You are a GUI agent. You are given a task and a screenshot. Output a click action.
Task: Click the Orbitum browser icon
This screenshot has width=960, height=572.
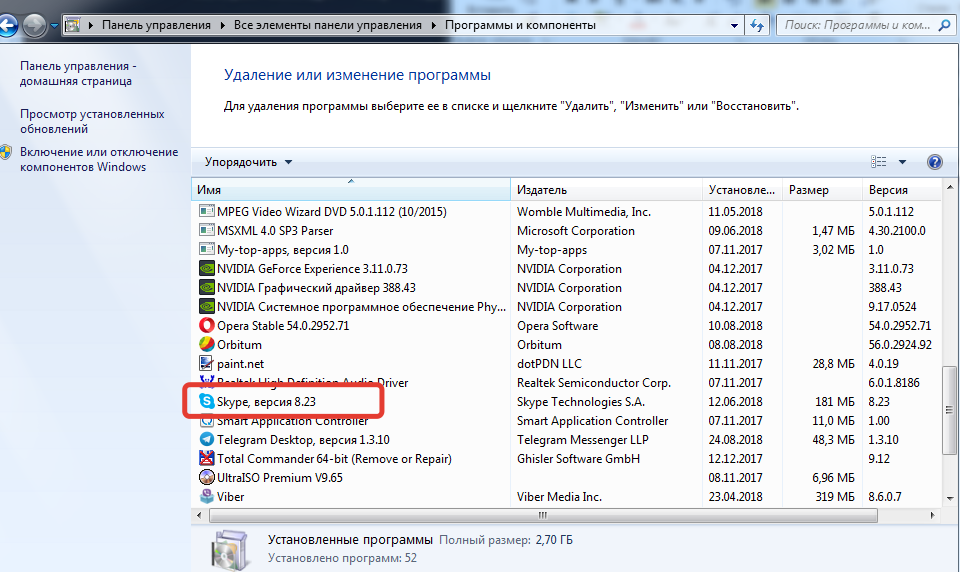(207, 345)
